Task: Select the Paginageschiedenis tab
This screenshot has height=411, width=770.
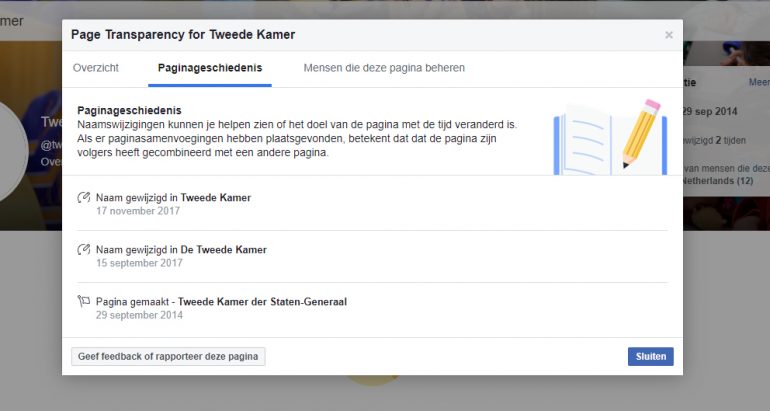Action: pos(210,68)
